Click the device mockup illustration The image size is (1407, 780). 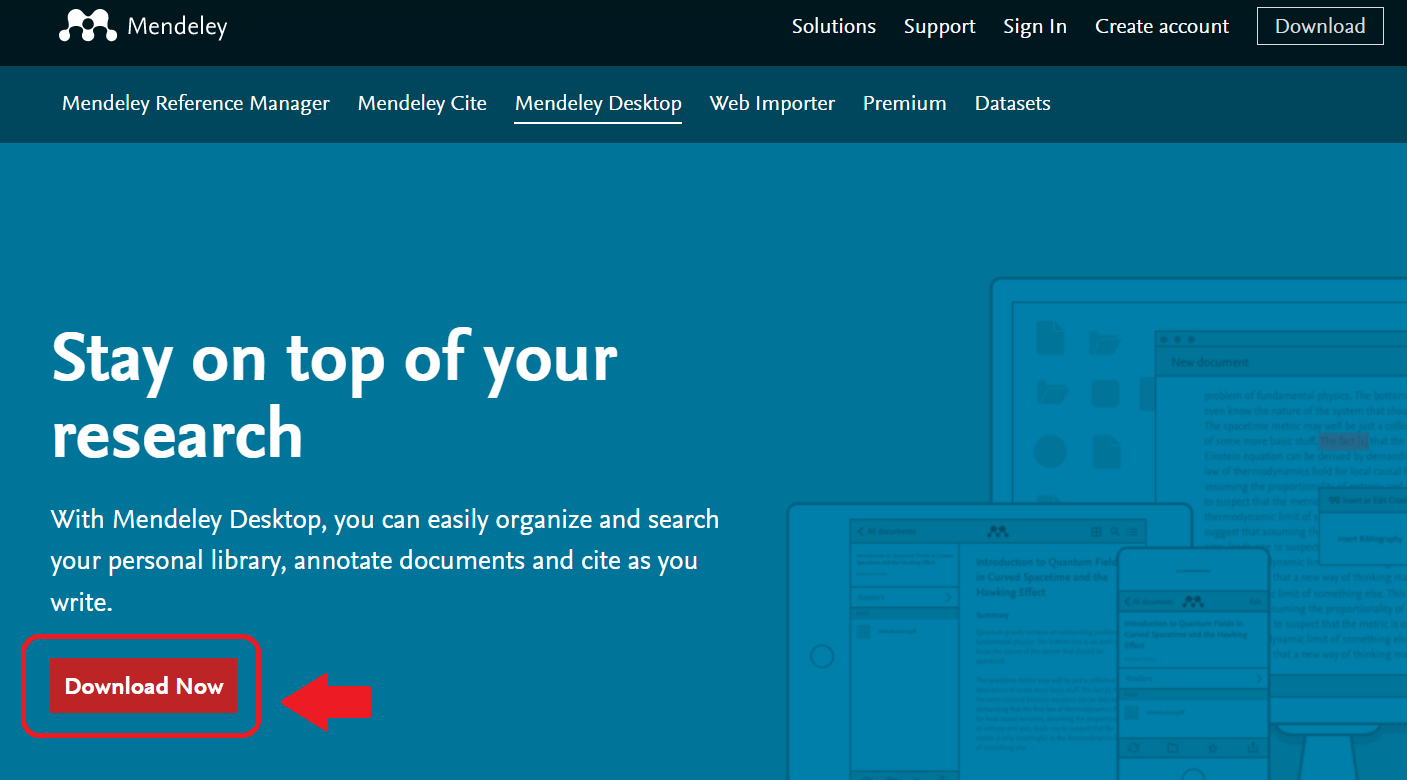[x=1097, y=530]
